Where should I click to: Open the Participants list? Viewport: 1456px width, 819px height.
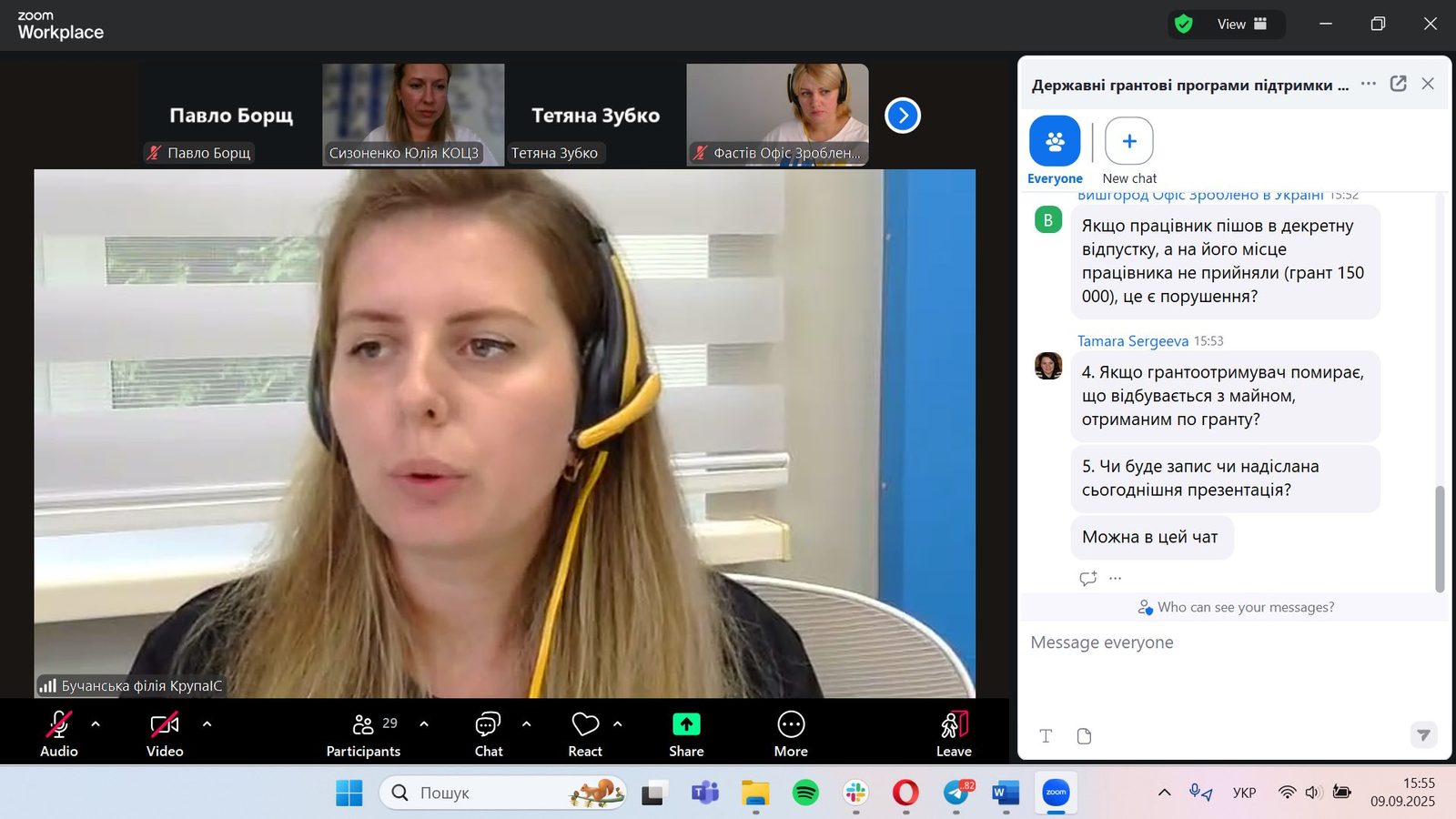coord(364,733)
